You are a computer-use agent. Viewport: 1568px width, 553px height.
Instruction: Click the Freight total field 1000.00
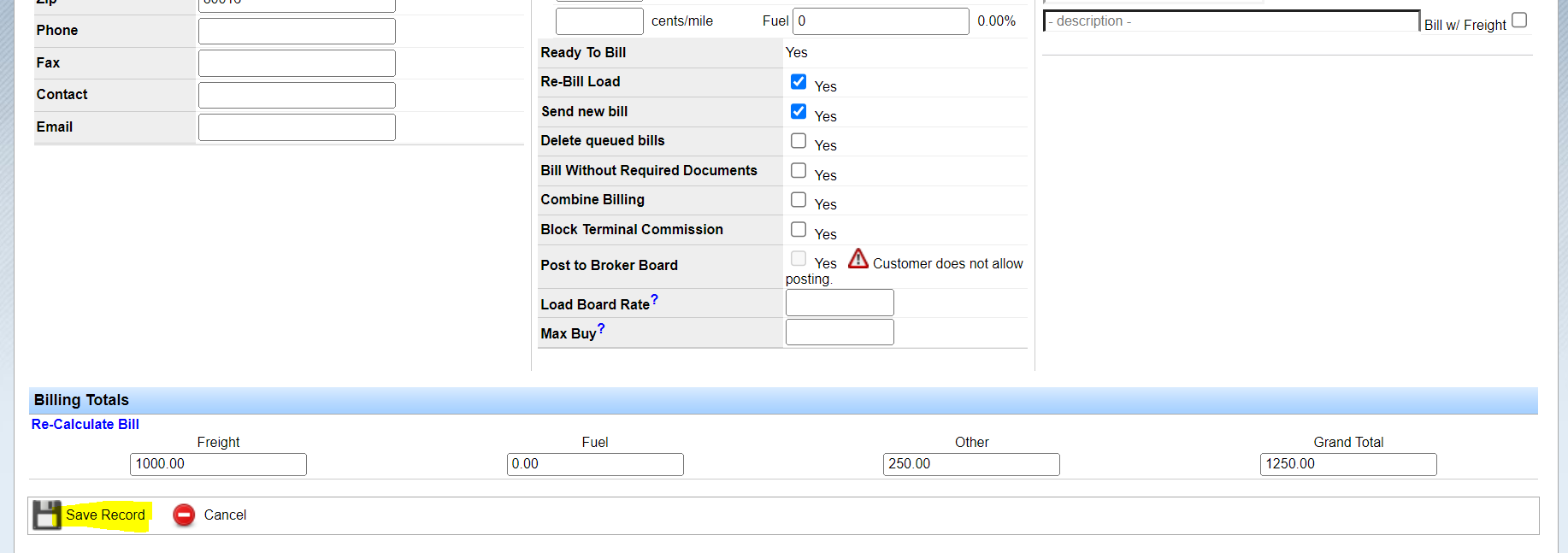pos(218,464)
